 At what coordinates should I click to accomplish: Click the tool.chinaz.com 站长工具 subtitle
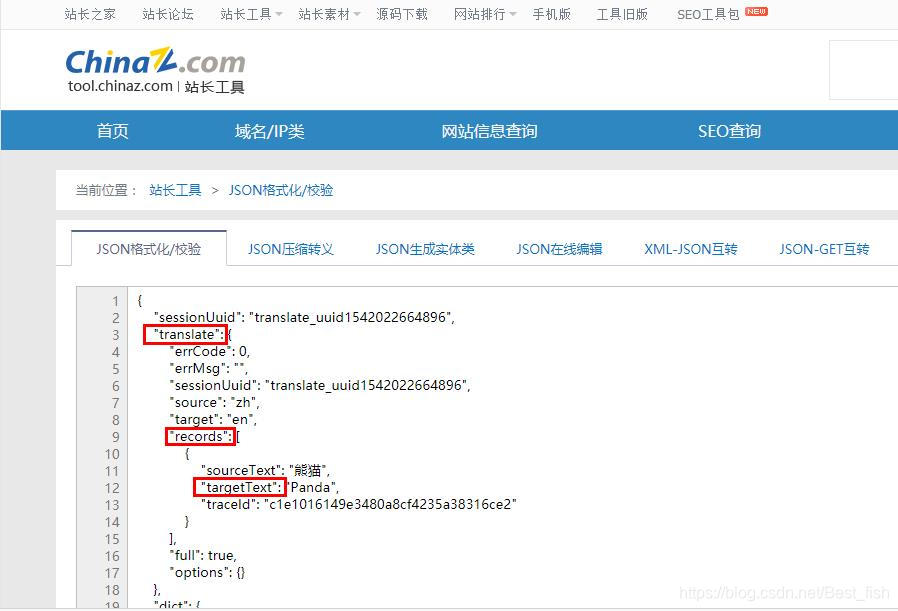(x=156, y=86)
